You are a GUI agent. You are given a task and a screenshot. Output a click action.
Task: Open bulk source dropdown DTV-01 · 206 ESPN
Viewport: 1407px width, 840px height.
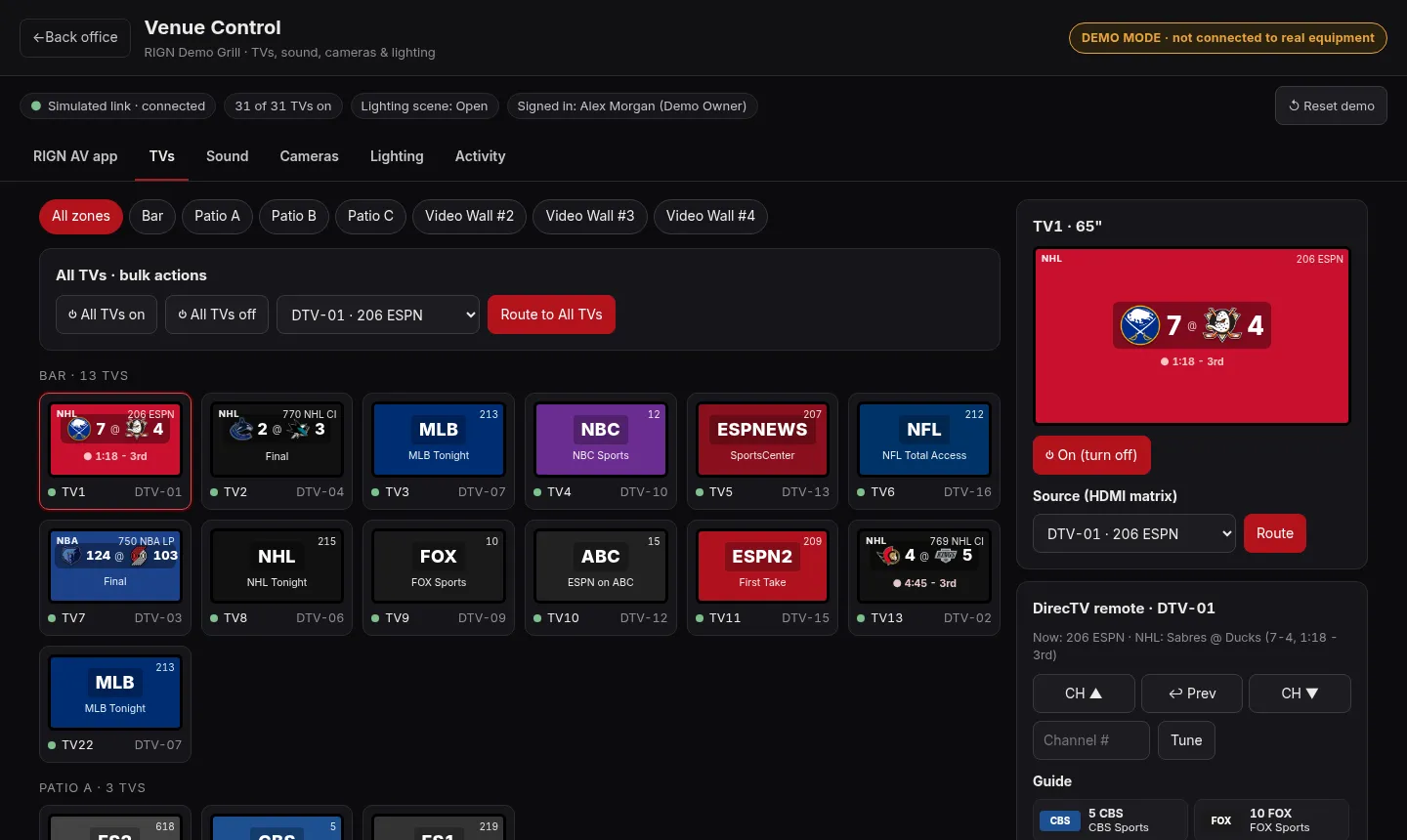(x=378, y=315)
